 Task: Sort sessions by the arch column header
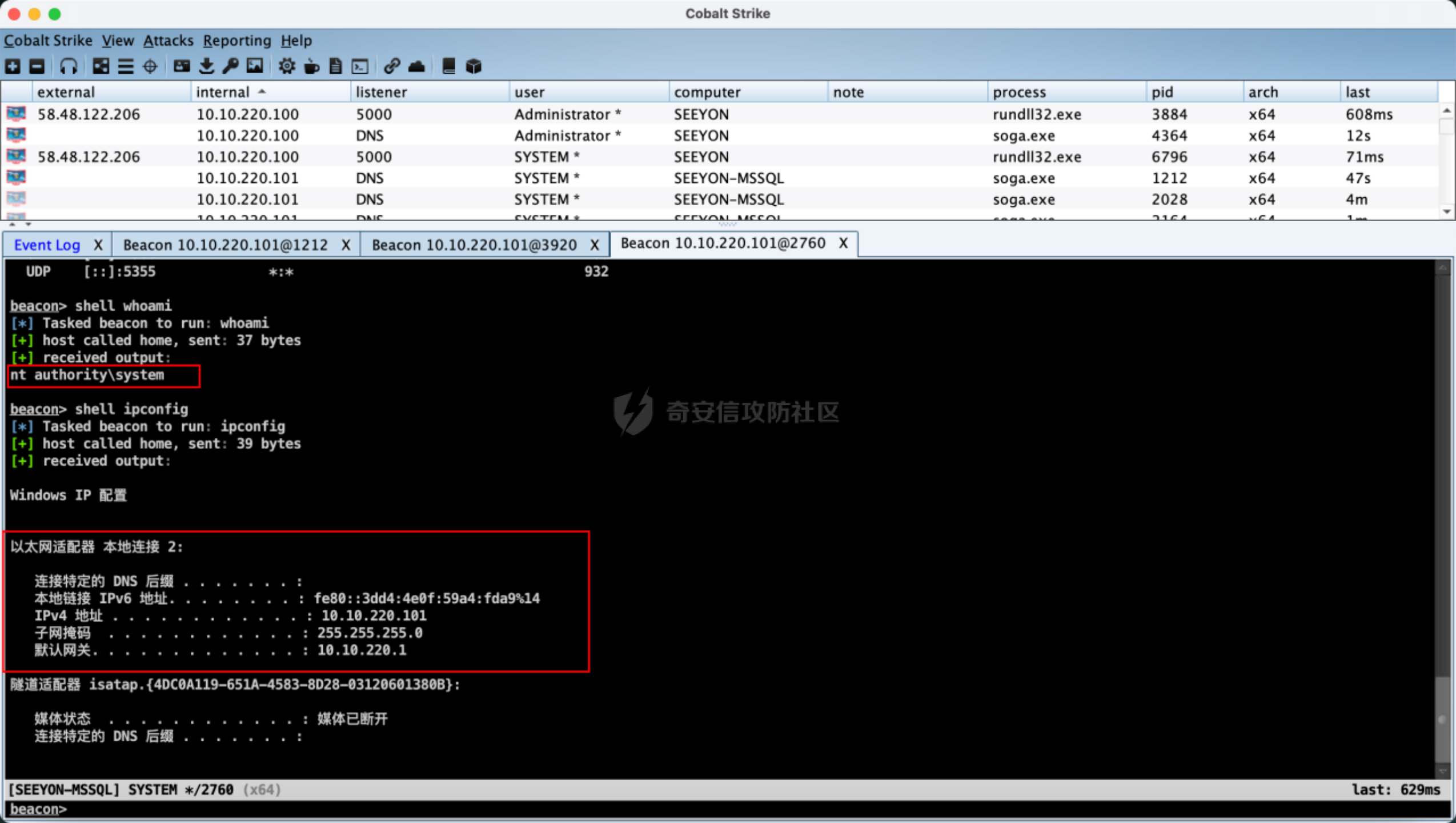point(1292,92)
